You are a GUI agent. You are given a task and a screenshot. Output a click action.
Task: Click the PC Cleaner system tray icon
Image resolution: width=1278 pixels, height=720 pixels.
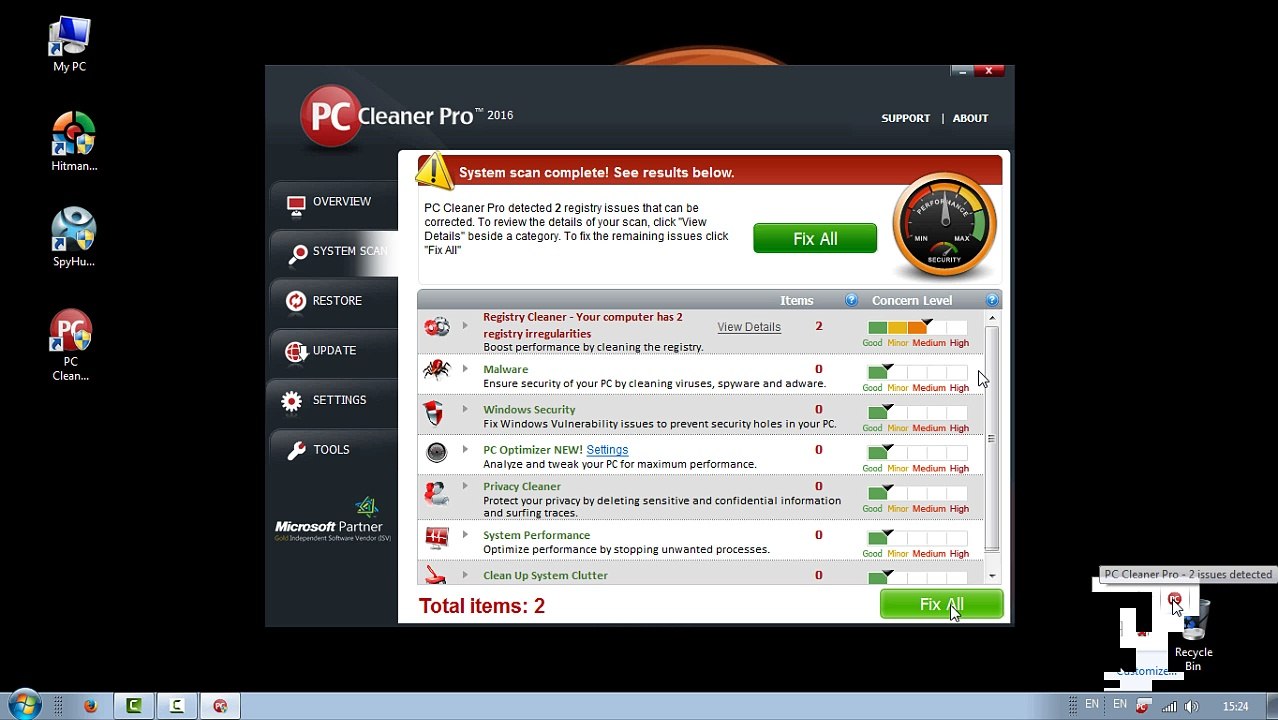[x=1142, y=706]
